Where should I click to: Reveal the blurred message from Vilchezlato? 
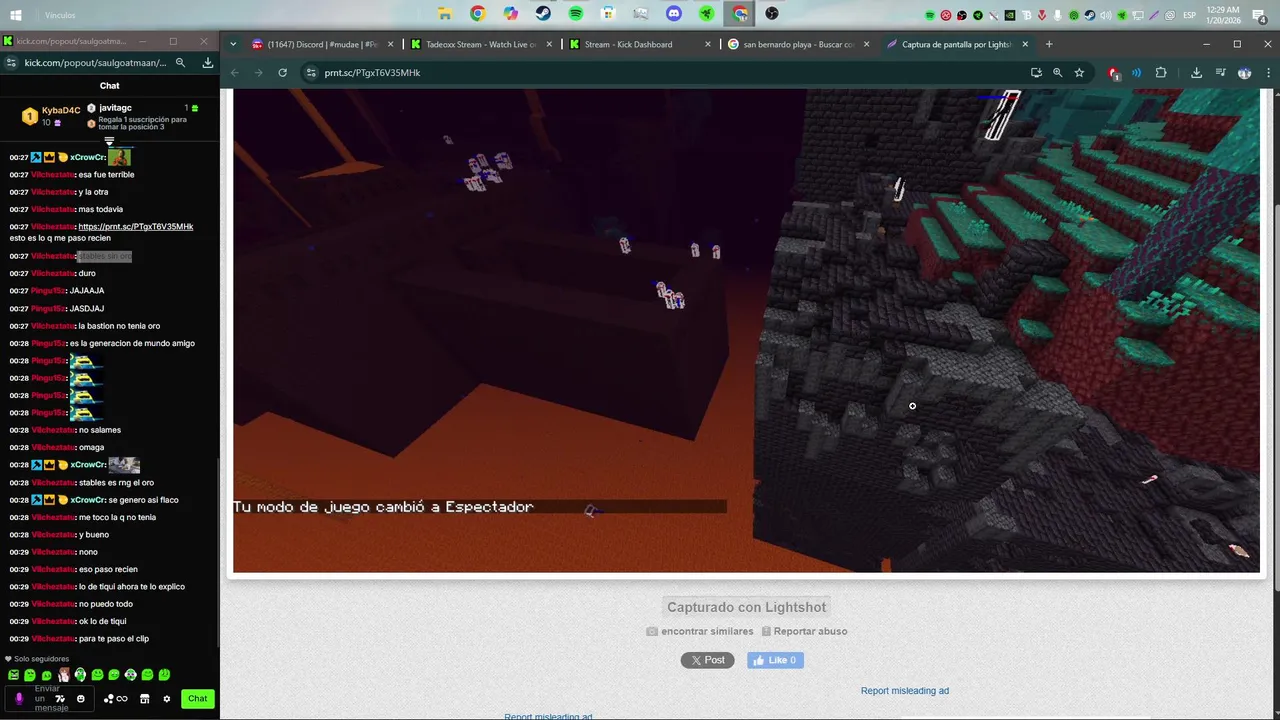[105, 256]
